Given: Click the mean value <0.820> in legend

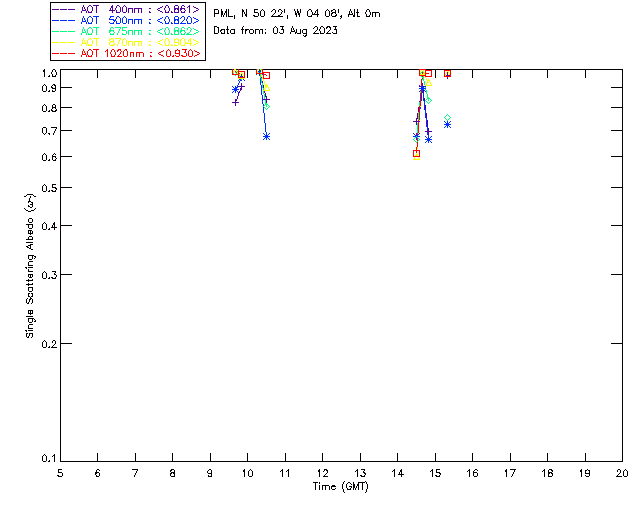Looking at the screenshot, I should pyautogui.click(x=179, y=20).
